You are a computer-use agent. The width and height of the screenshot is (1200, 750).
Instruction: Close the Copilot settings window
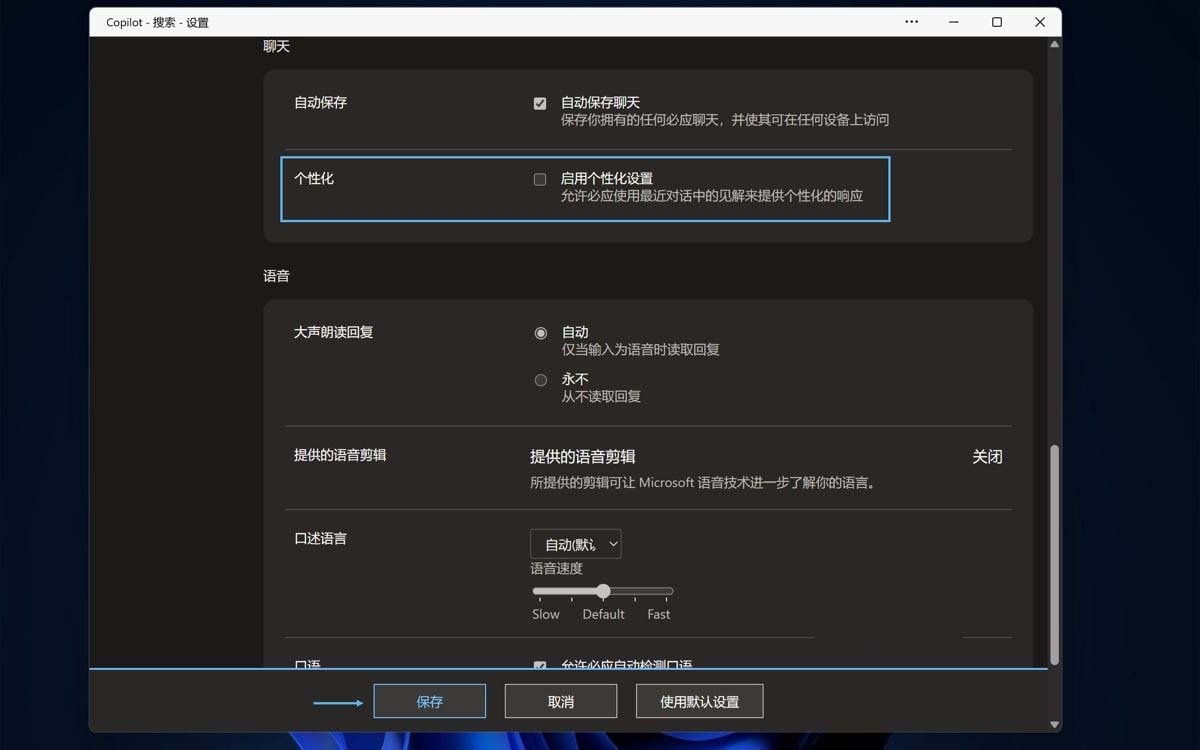click(1040, 22)
